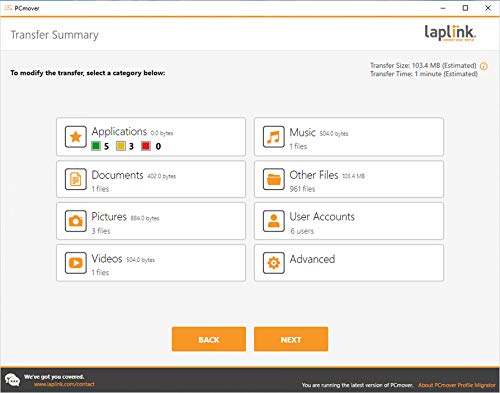Click the Music note icon
The width and height of the screenshot is (500, 393).
[x=274, y=137]
